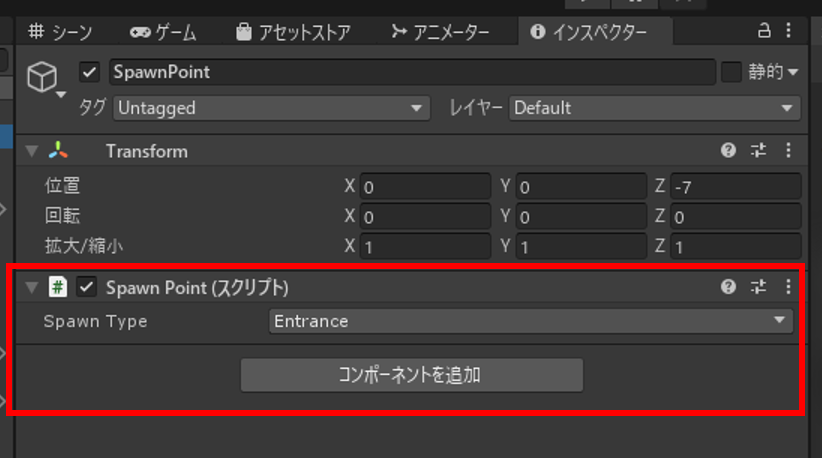Click the Transform help question mark icon
The image size is (822, 458).
click(729, 151)
